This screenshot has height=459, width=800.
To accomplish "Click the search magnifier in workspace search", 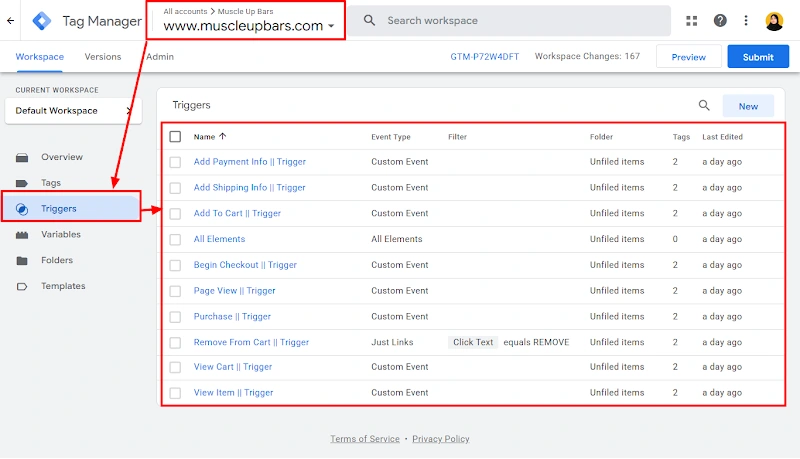I will pyautogui.click(x=369, y=20).
